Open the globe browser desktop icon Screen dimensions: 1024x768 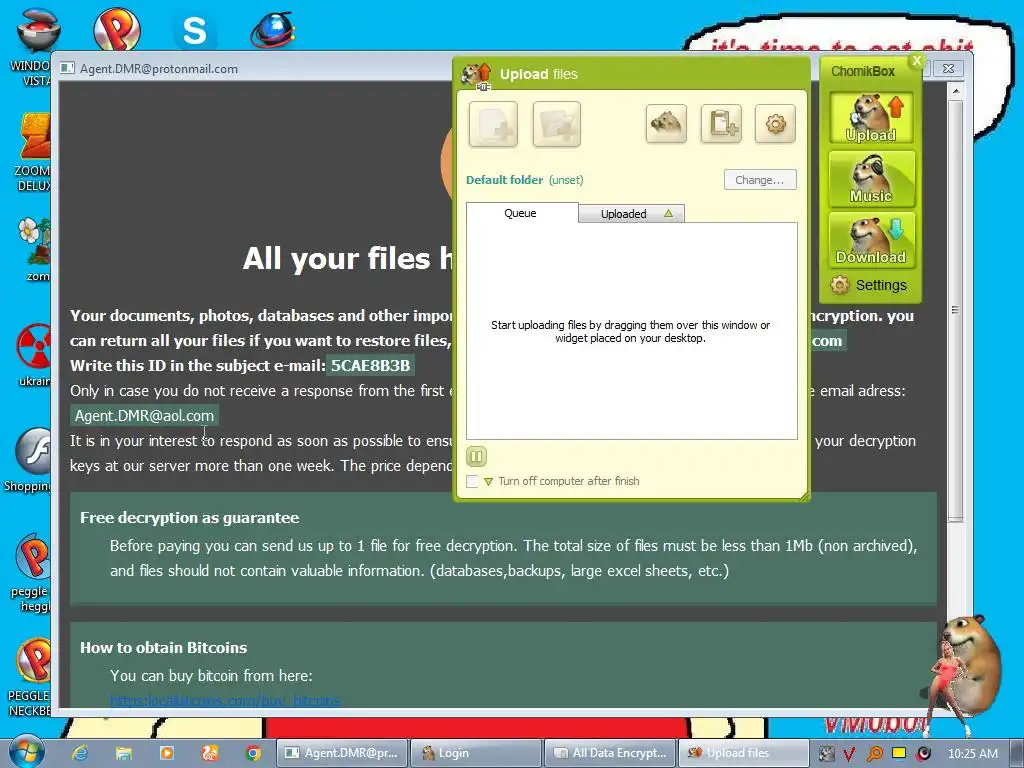click(x=274, y=31)
